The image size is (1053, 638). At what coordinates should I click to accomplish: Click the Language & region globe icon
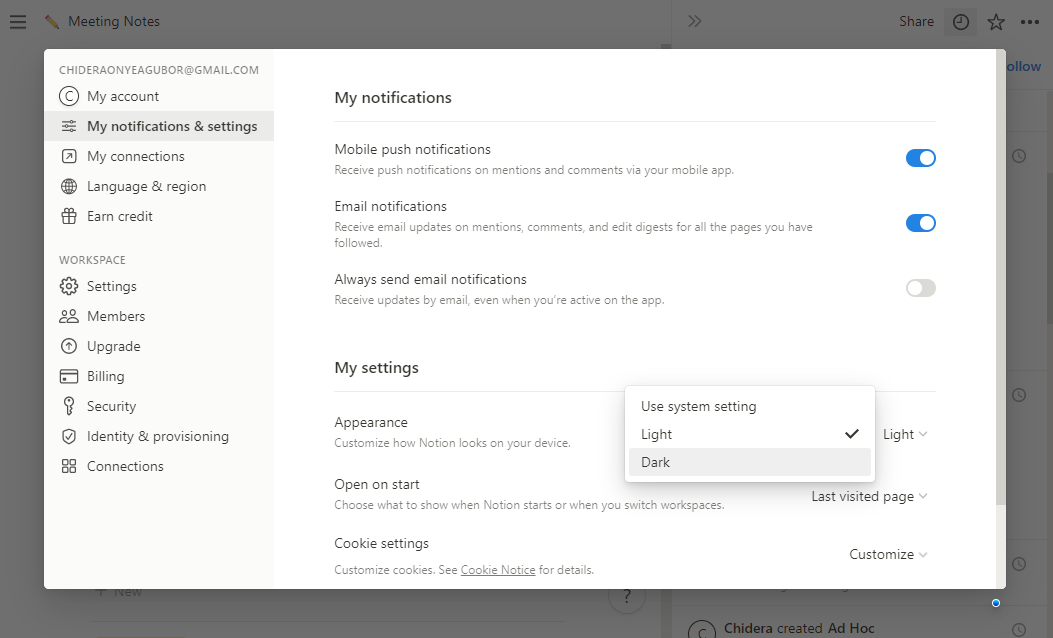tap(68, 186)
